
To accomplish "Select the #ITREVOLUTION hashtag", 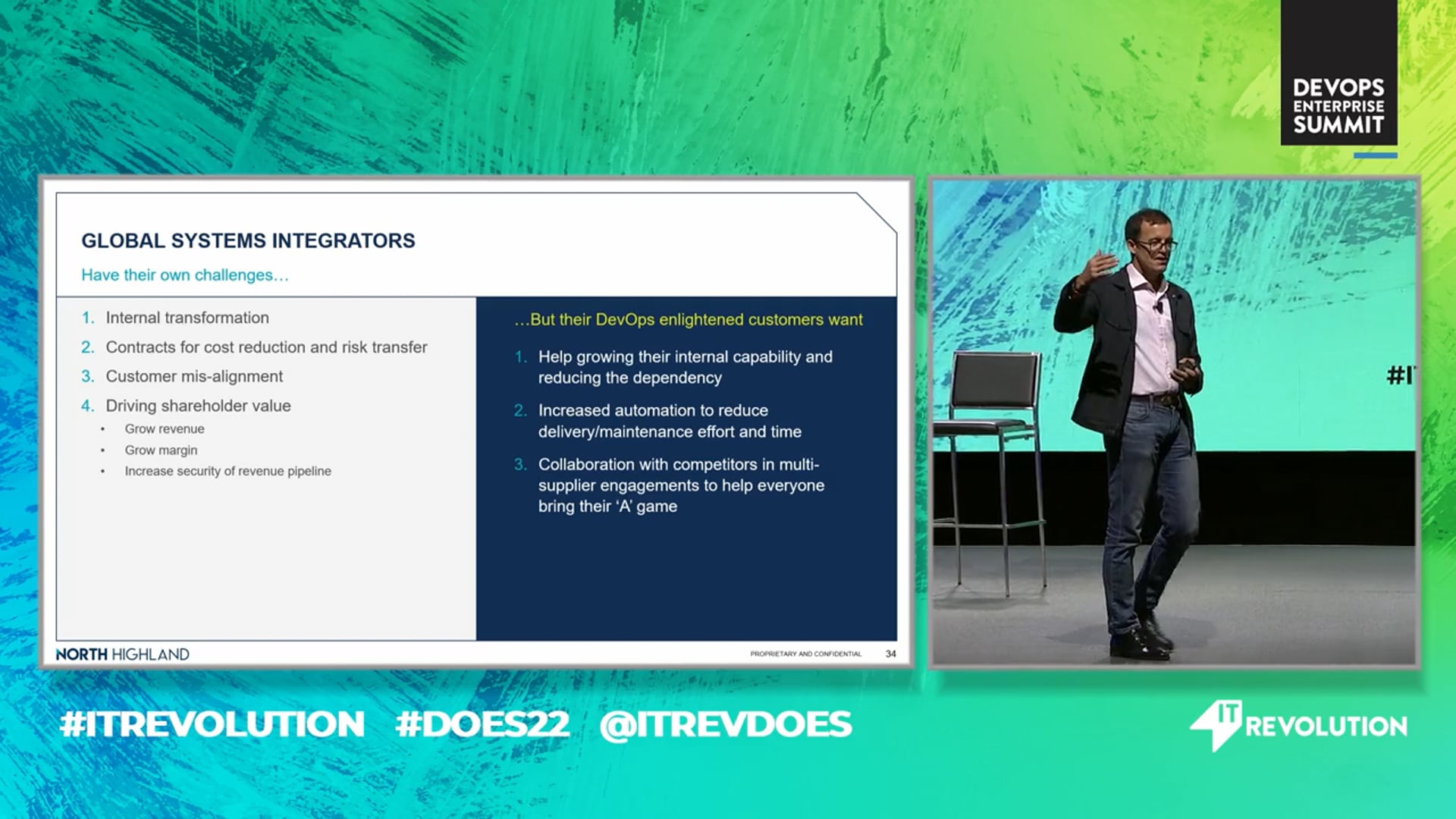I will pyautogui.click(x=212, y=724).
